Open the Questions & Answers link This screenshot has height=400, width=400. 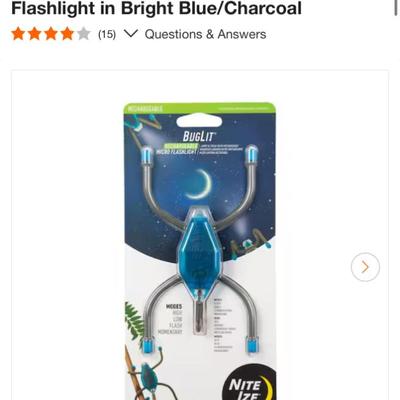point(205,34)
